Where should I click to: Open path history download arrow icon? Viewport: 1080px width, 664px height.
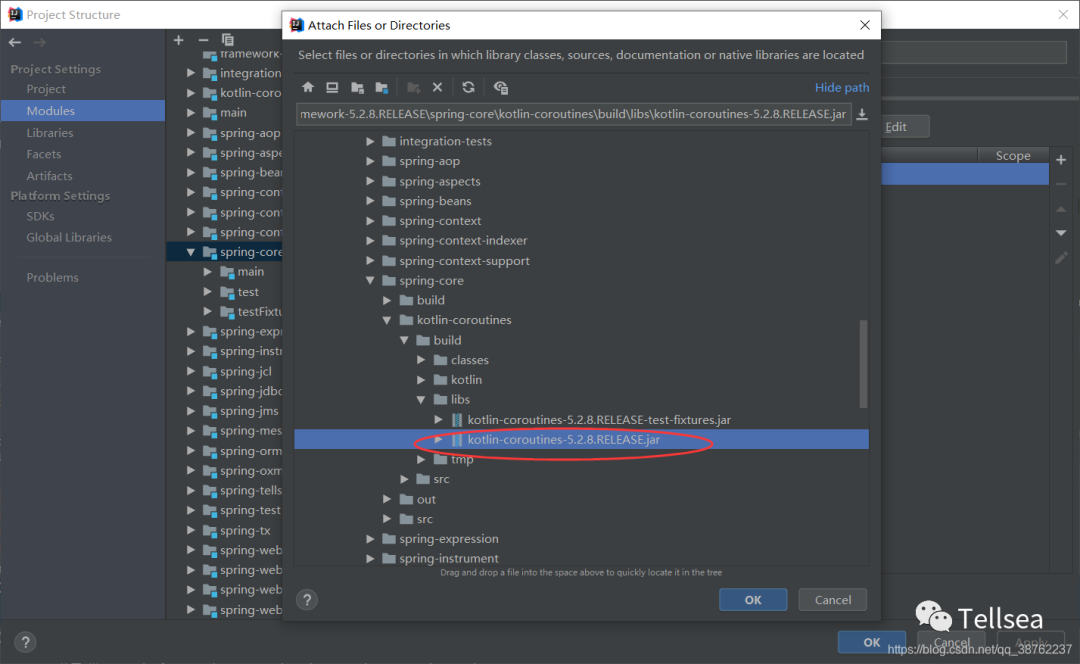pos(862,114)
